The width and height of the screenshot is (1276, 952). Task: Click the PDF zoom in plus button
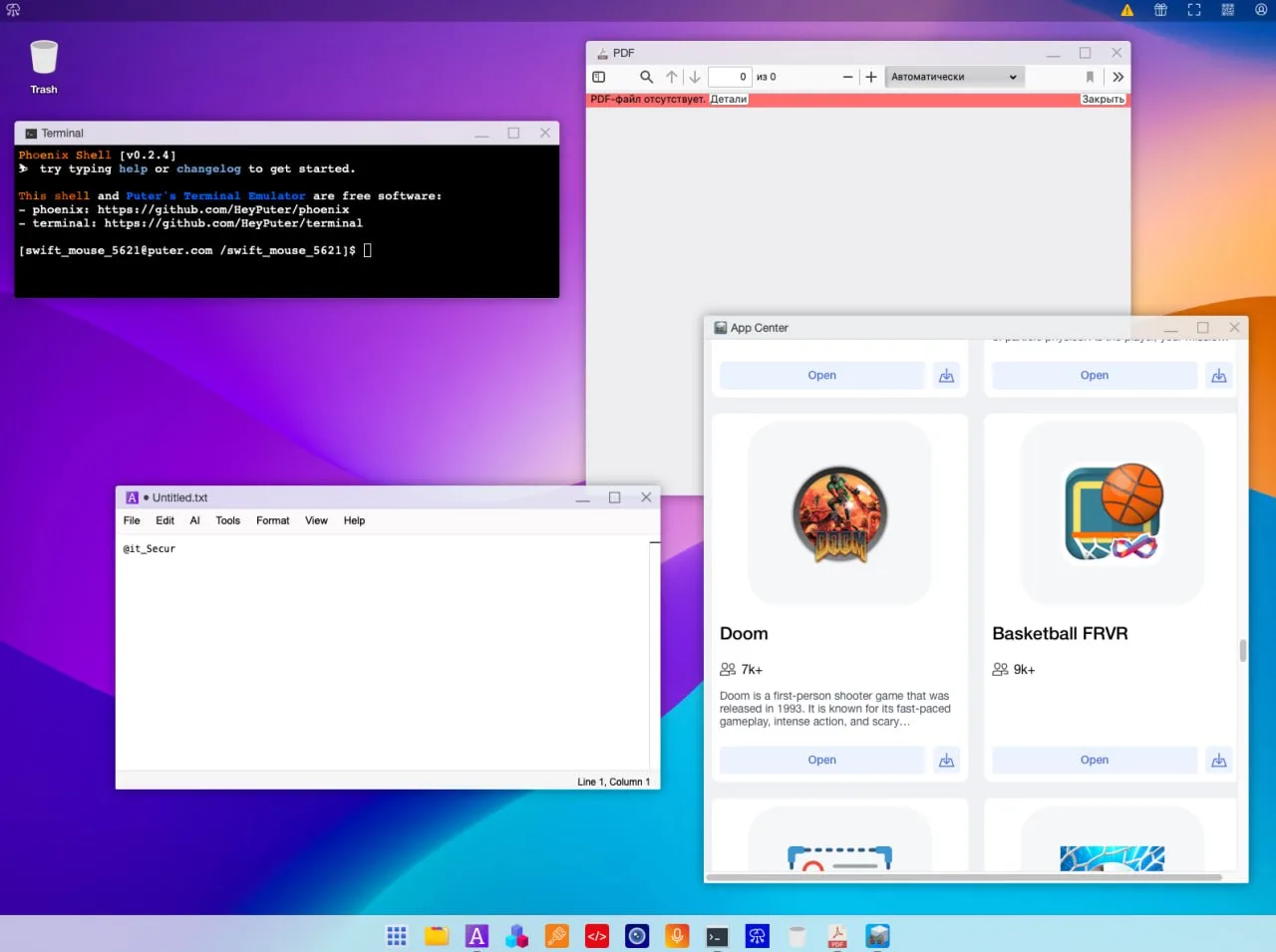coord(870,77)
